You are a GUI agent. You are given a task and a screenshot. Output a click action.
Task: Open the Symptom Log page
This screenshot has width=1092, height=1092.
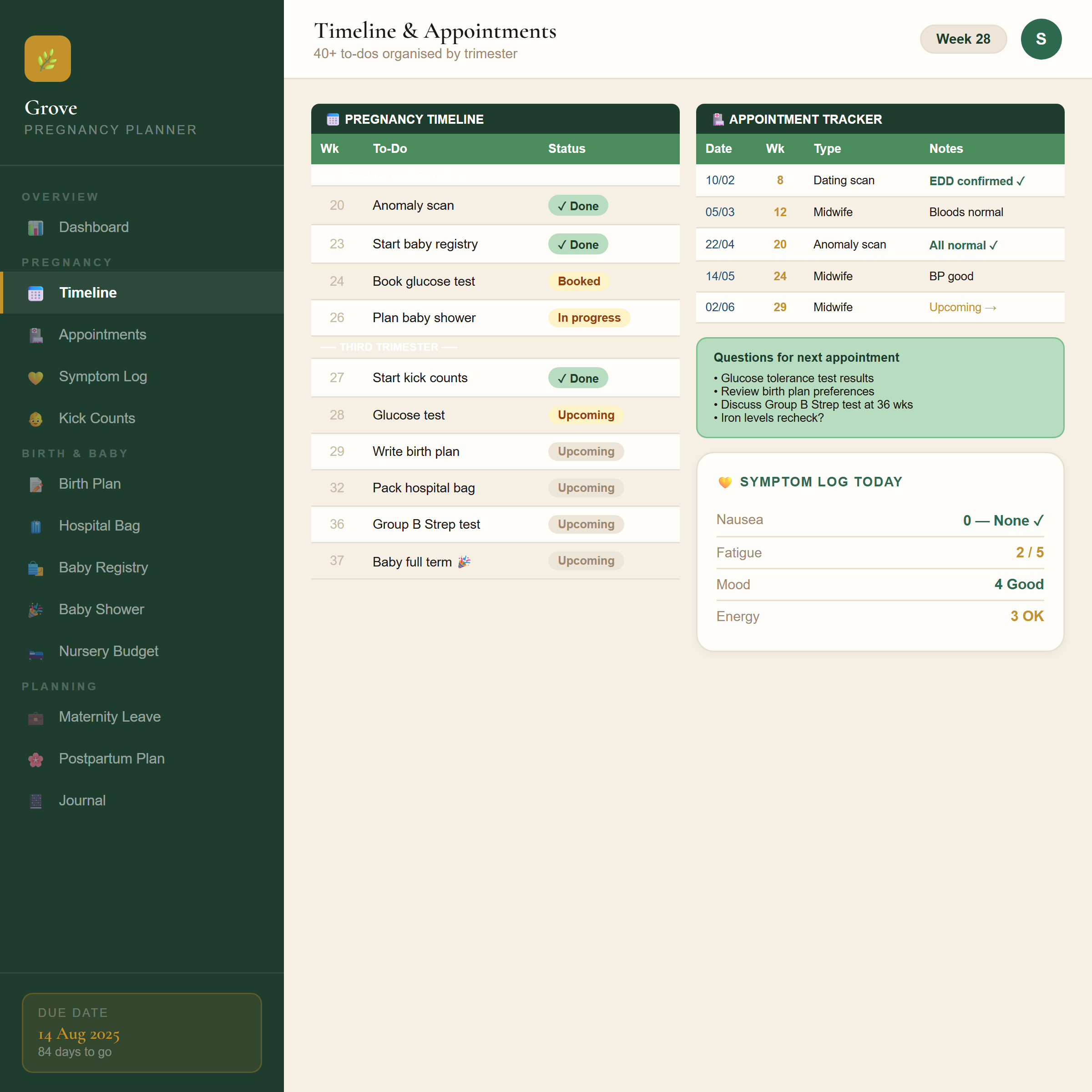142,376
